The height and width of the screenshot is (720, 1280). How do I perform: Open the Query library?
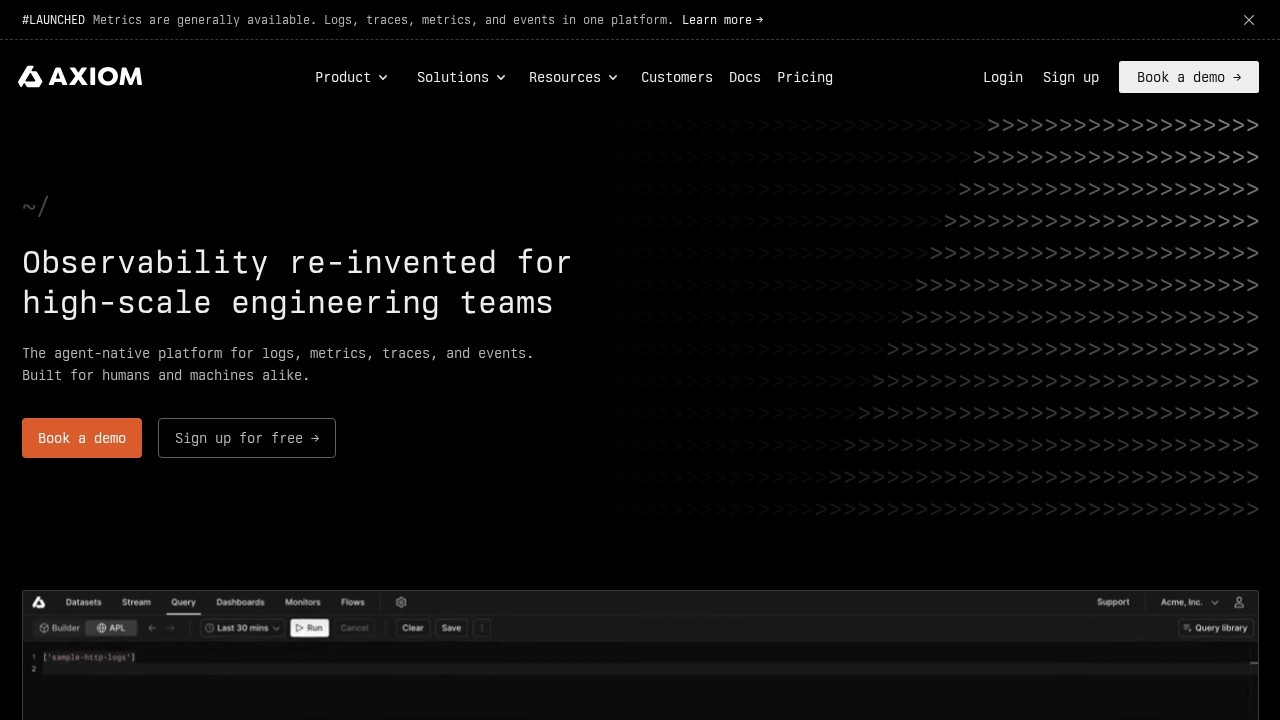point(1215,628)
